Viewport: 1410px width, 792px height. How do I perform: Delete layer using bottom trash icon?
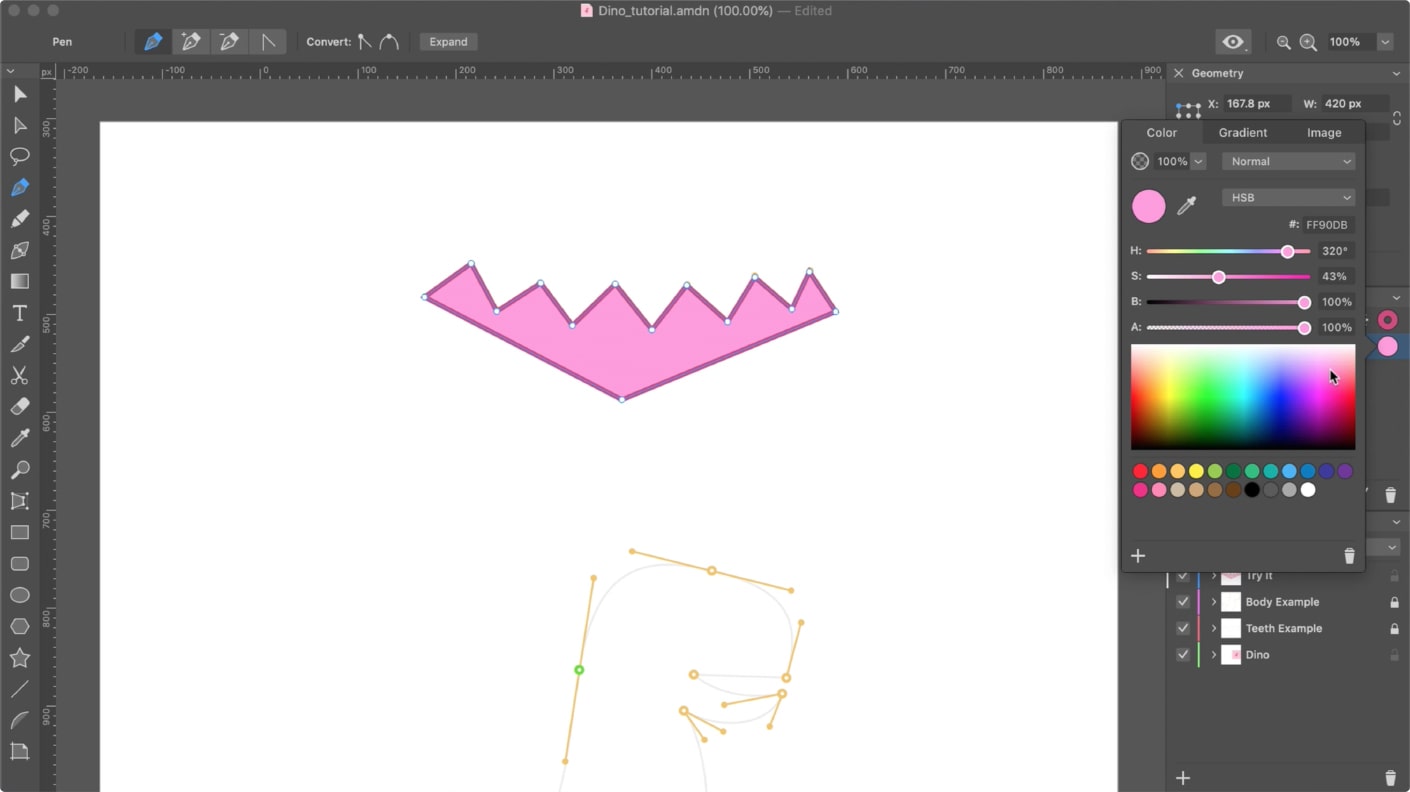(1390, 778)
